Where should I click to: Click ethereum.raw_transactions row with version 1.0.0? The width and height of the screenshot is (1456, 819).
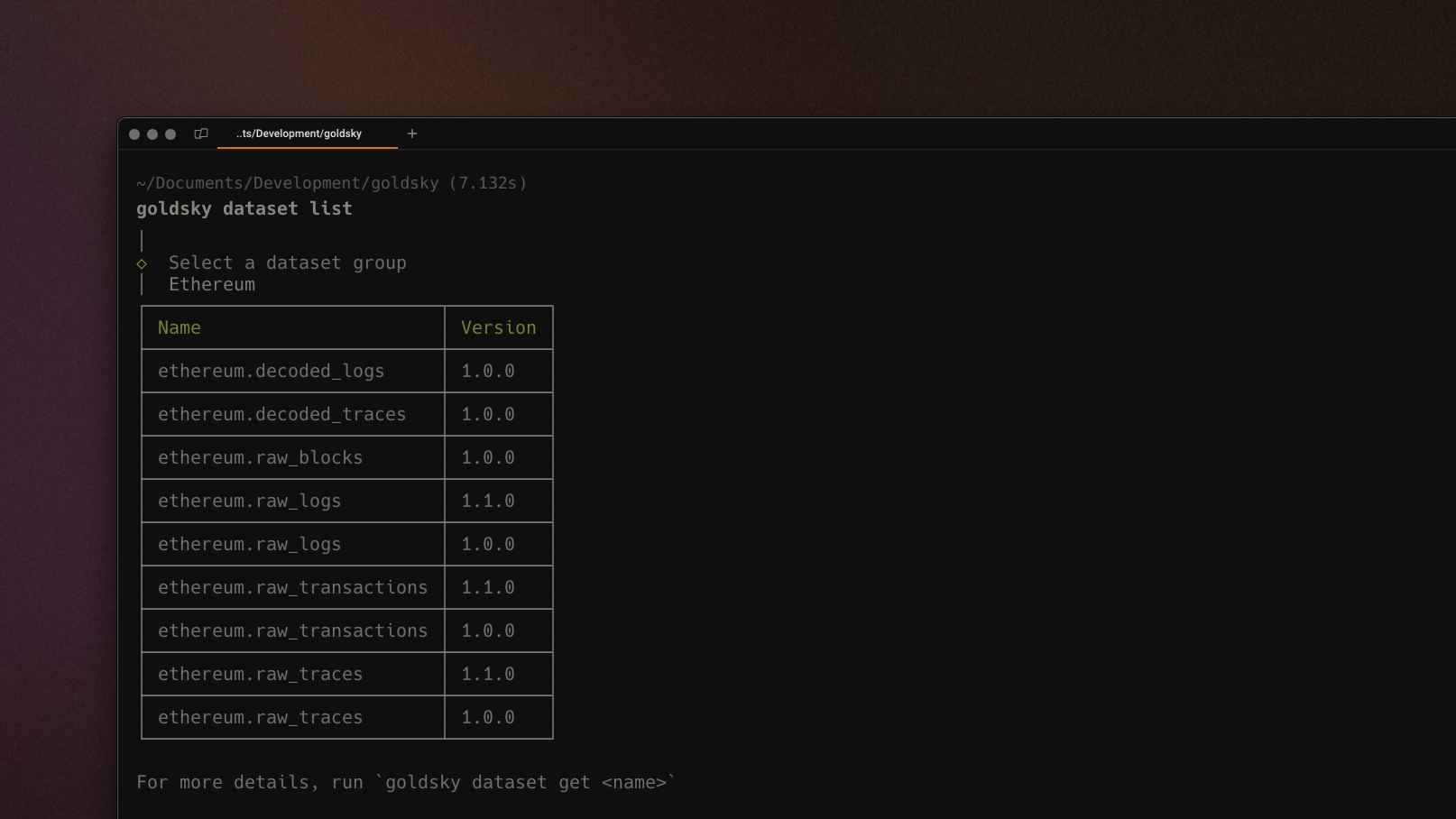(347, 630)
